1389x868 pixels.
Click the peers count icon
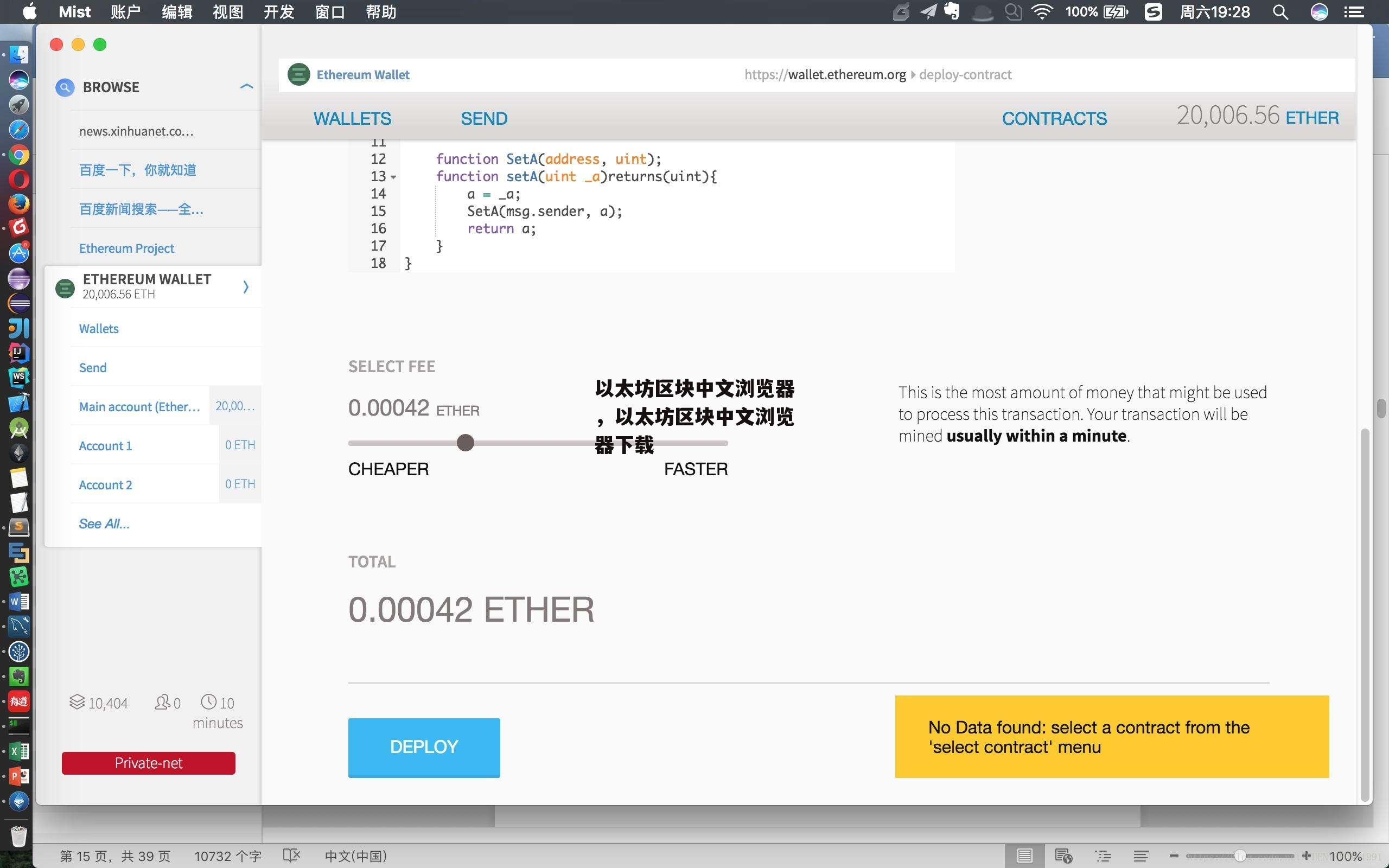click(162, 702)
